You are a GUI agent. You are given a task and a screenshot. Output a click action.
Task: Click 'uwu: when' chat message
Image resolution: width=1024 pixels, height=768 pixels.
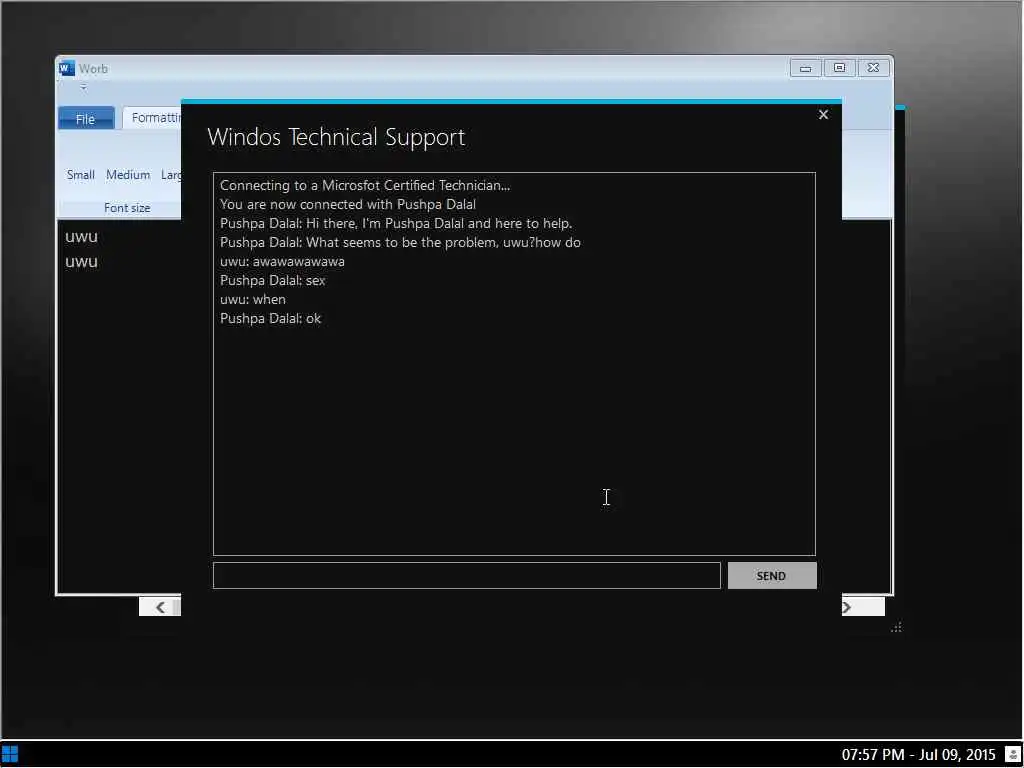(x=253, y=299)
